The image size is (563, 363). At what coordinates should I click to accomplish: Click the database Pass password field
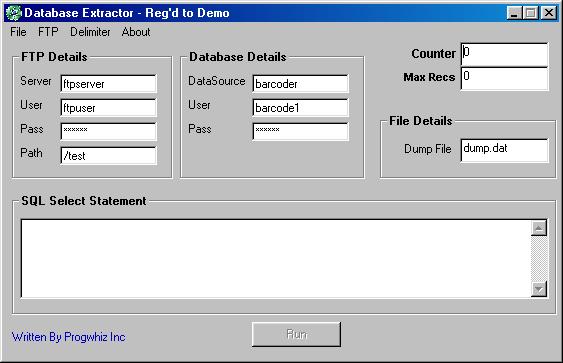click(x=301, y=131)
